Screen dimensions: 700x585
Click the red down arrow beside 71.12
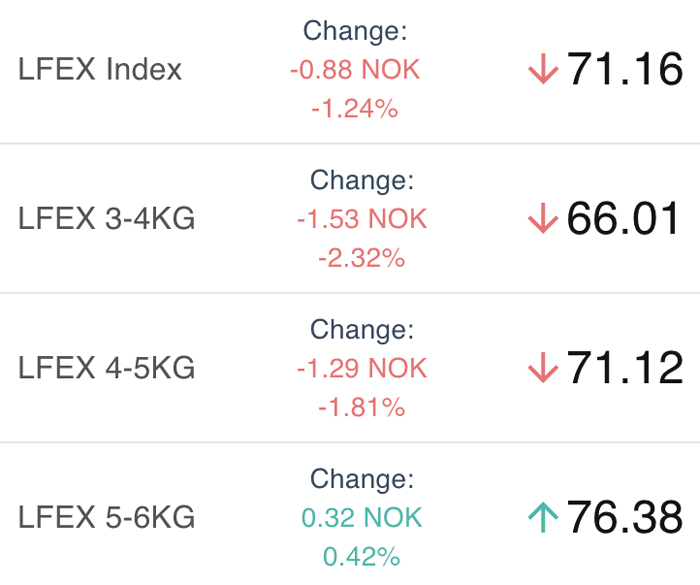click(542, 368)
